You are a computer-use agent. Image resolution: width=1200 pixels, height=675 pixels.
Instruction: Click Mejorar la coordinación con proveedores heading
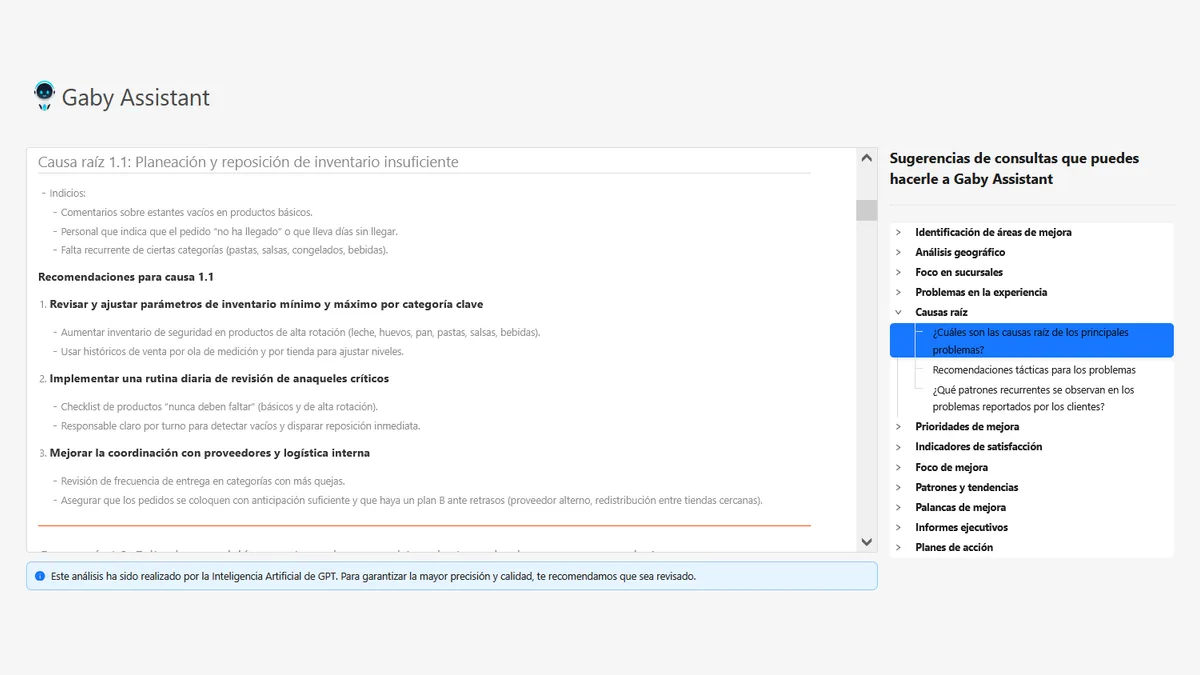210,453
